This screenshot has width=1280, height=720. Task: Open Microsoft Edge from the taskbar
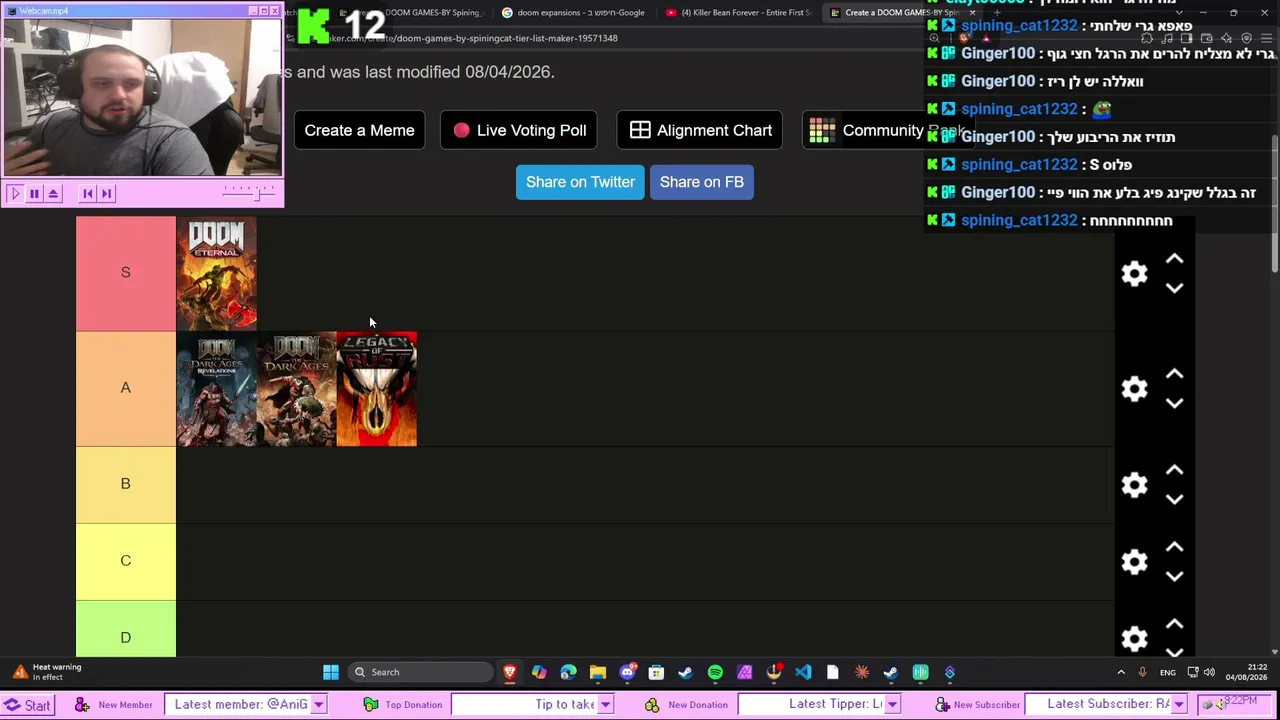568,672
